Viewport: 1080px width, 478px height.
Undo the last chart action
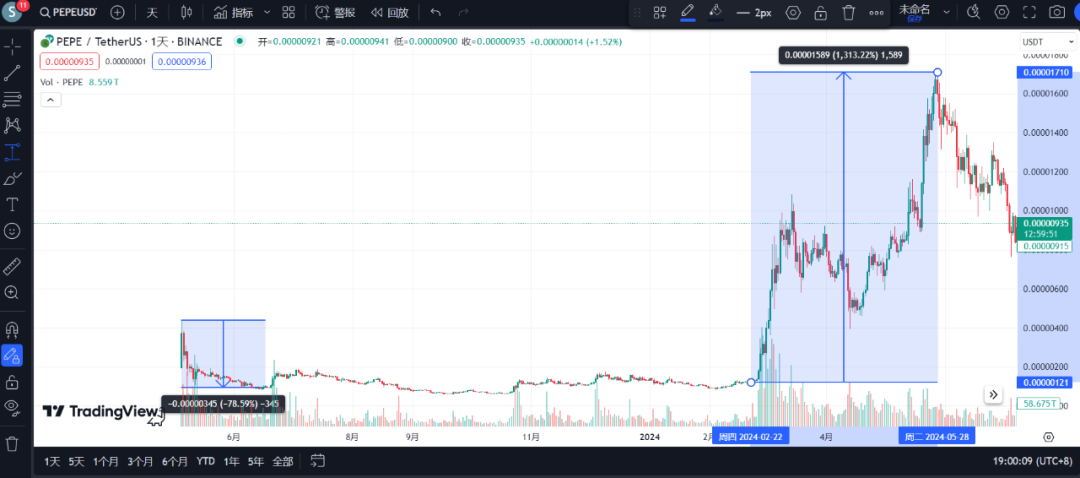[x=435, y=12]
